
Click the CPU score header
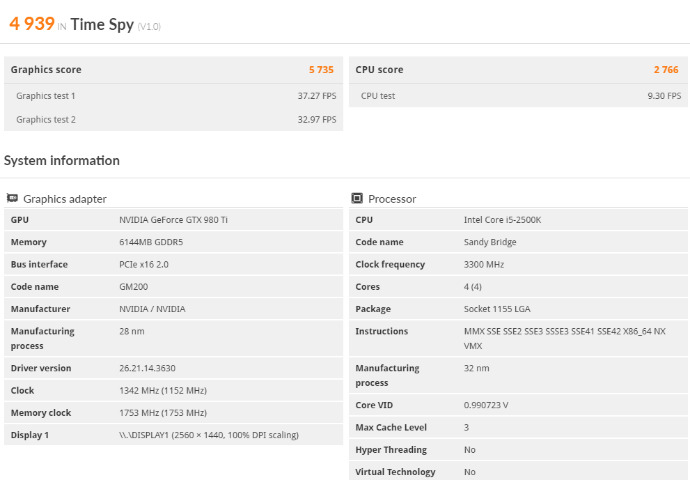tap(379, 70)
